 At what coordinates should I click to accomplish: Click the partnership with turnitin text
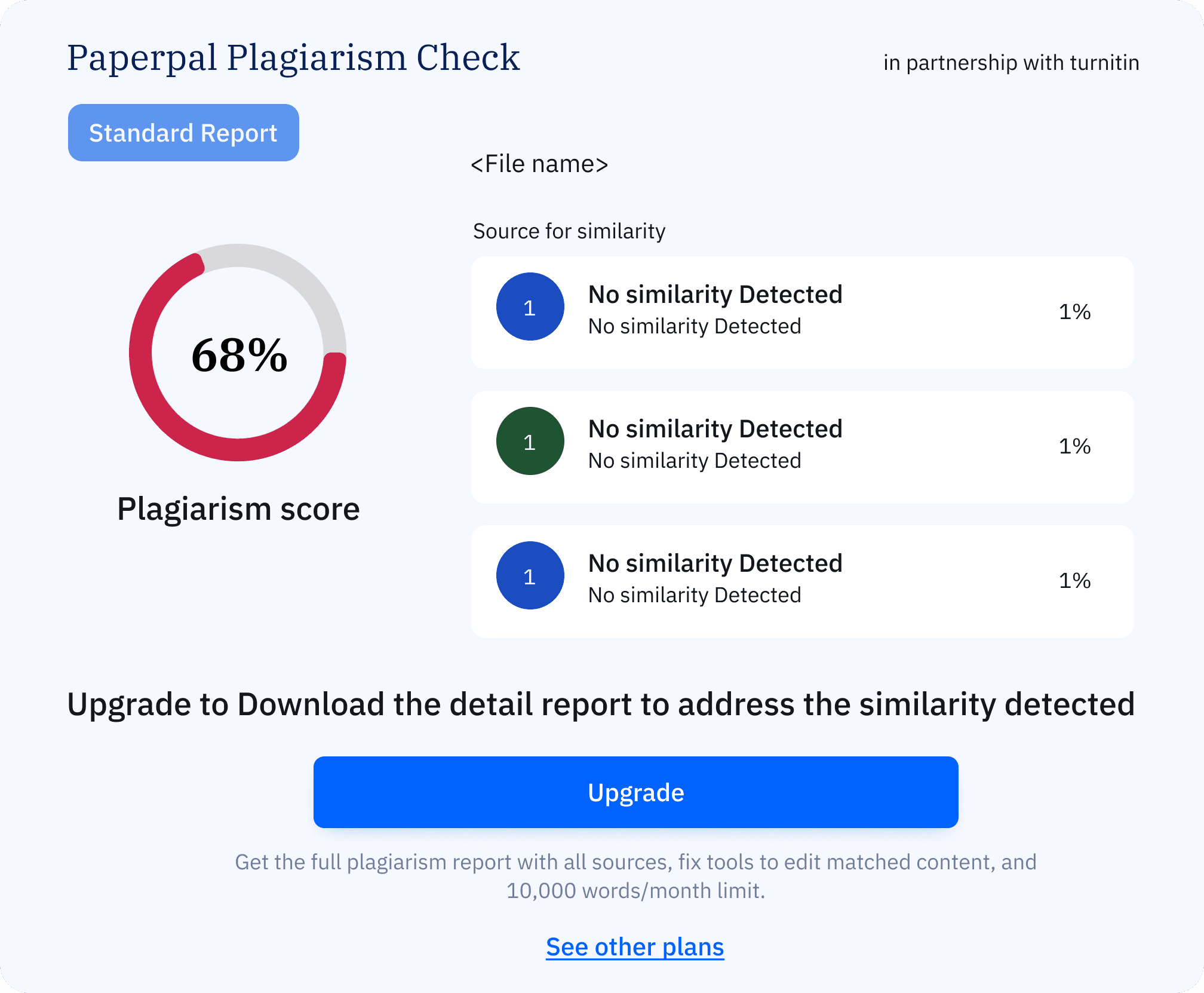click(x=1011, y=63)
